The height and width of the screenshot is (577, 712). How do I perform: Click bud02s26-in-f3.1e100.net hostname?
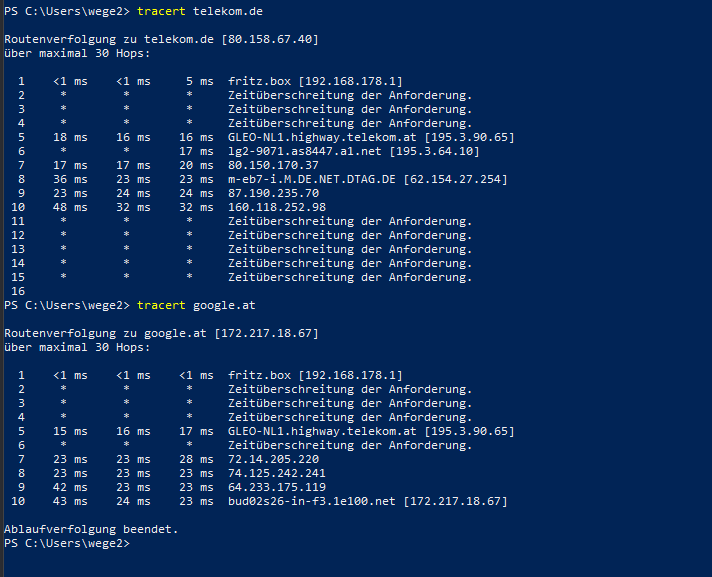[x=312, y=502]
